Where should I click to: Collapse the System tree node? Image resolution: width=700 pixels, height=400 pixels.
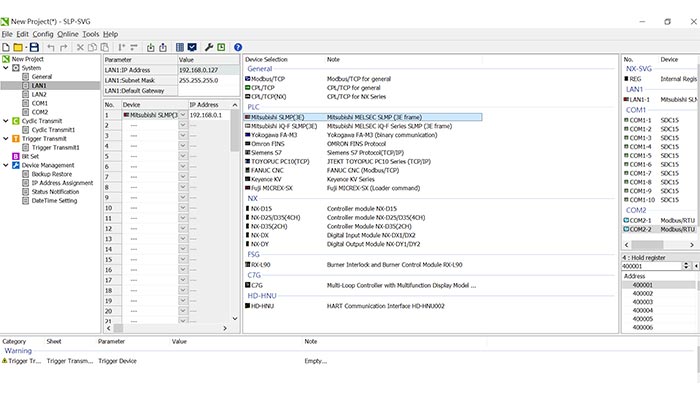(x=5, y=67)
